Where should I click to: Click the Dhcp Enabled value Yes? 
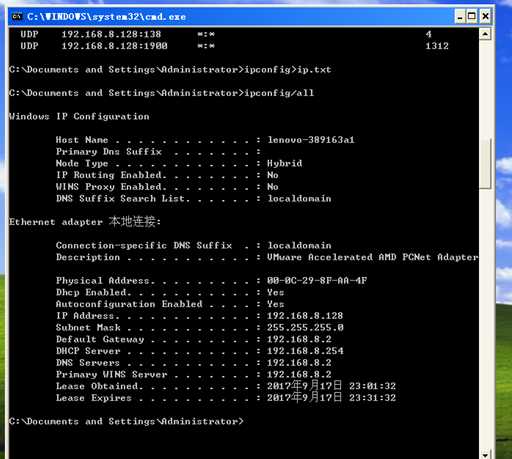click(275, 292)
